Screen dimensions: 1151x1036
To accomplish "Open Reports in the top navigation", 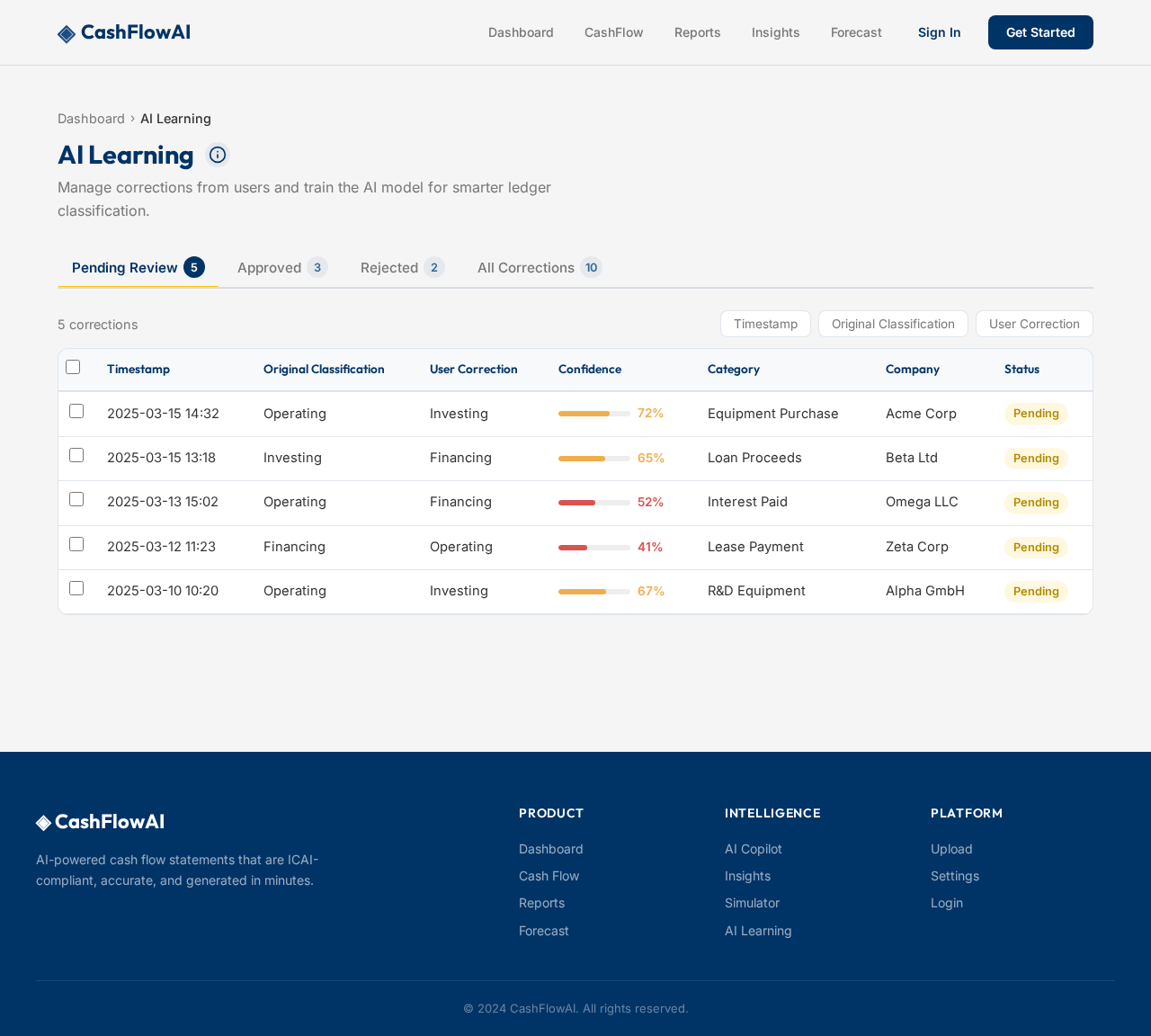I will pos(698,32).
